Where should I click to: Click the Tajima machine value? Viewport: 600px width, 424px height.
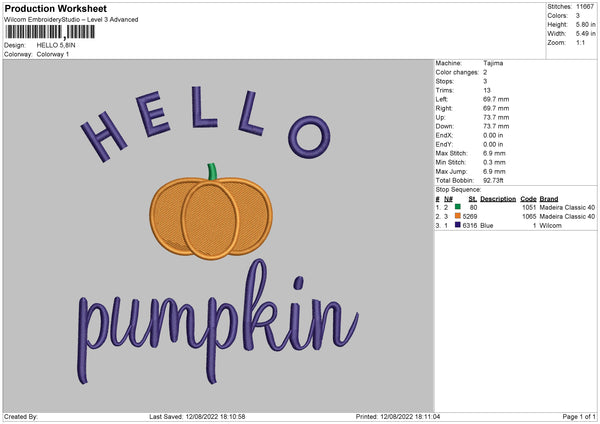coord(493,63)
